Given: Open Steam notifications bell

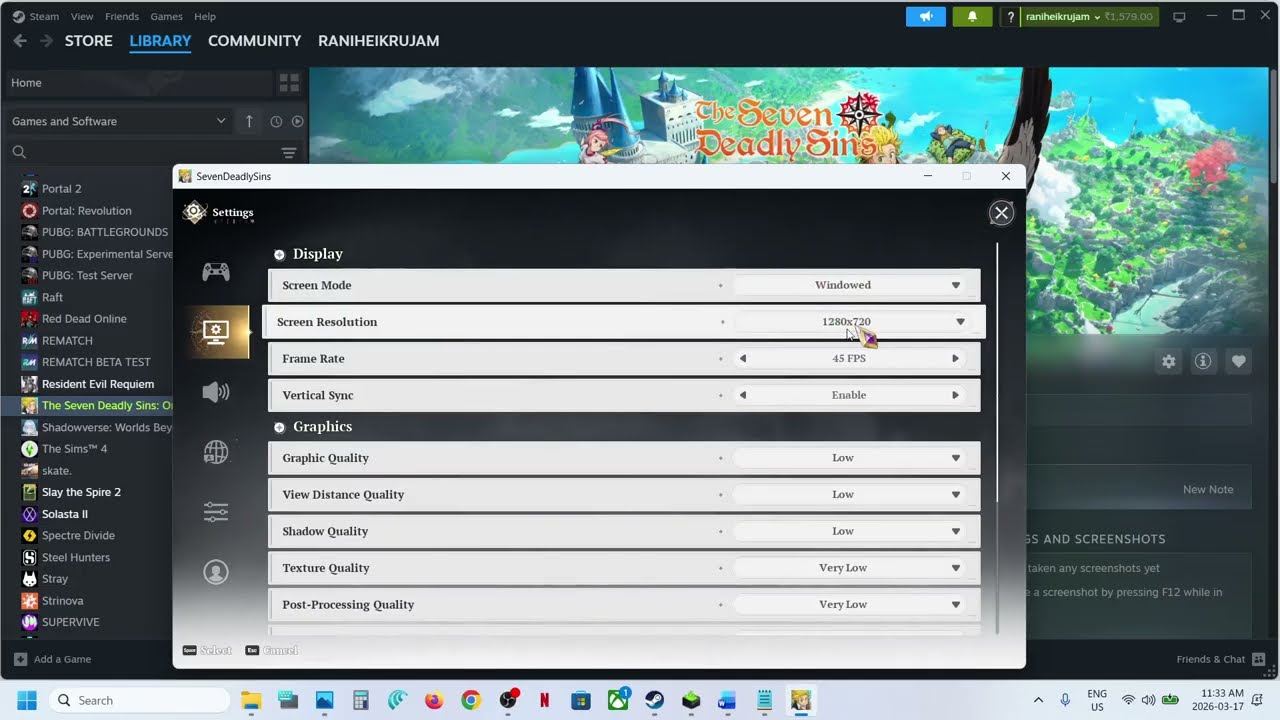Looking at the screenshot, I should (x=972, y=16).
